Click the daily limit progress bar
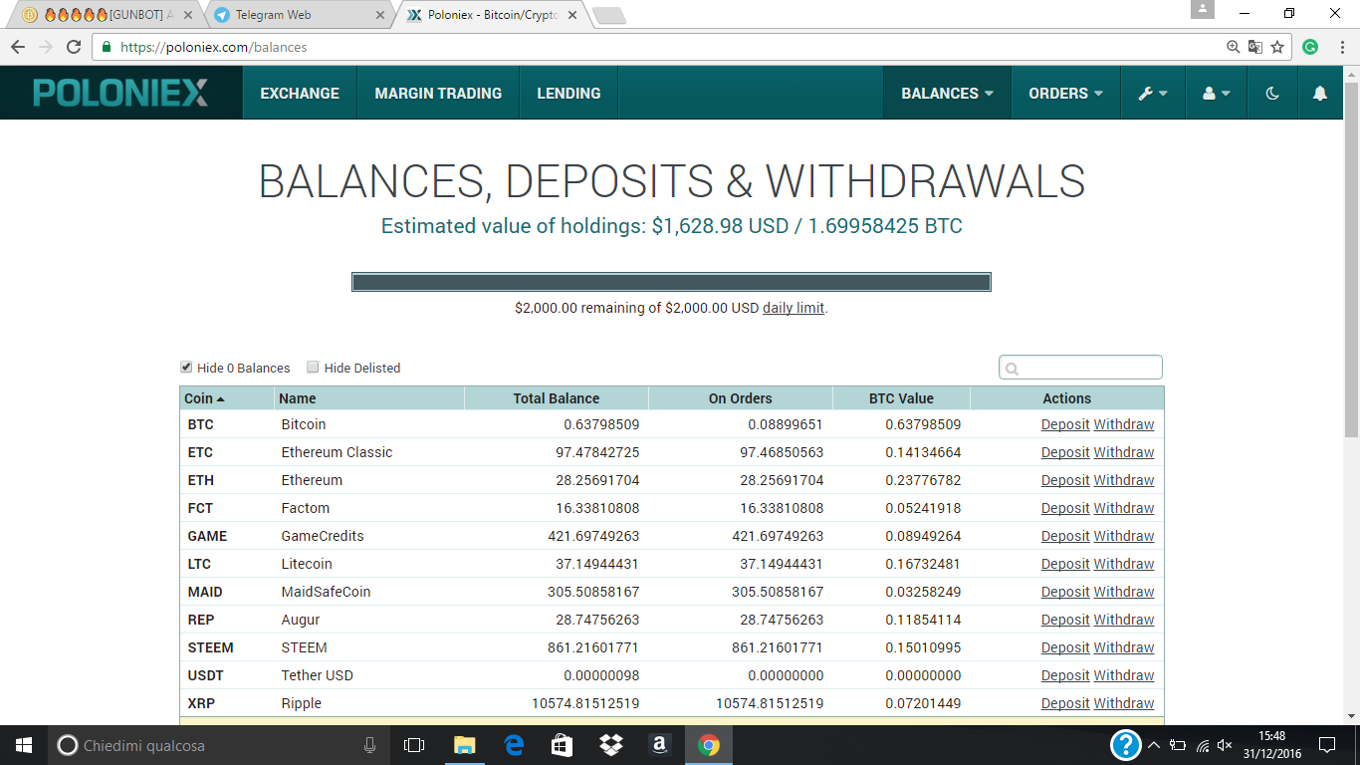1360x765 pixels. coord(671,282)
